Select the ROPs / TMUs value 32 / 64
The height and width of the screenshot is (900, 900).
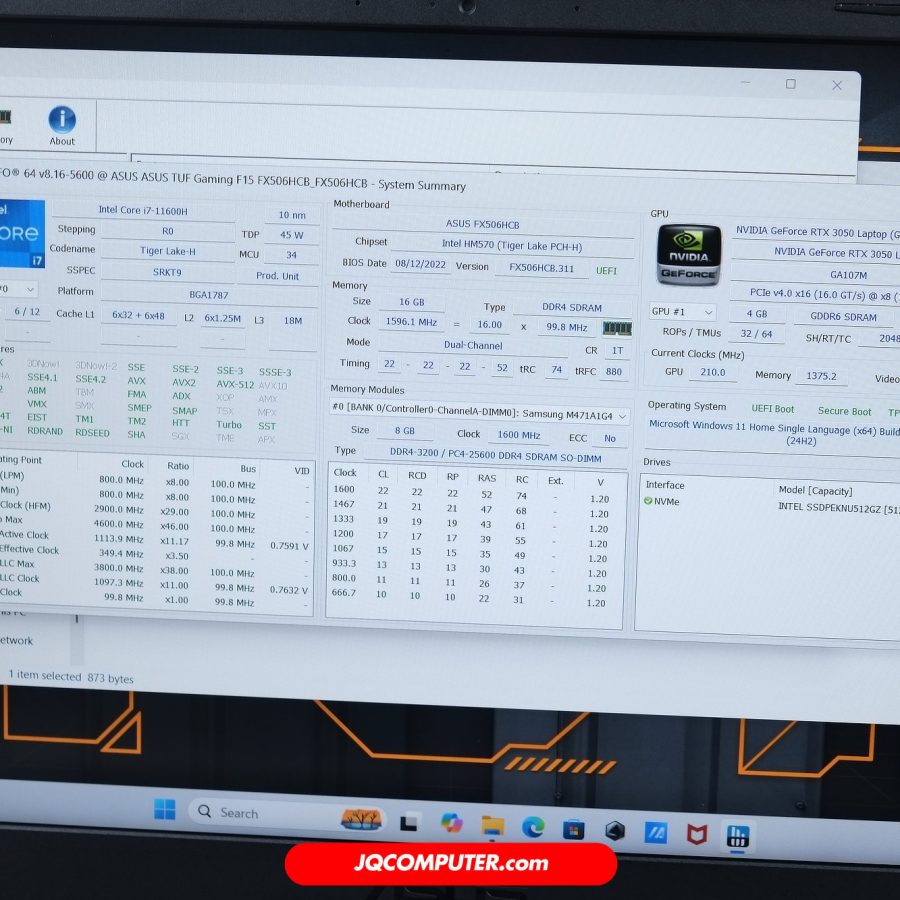(756, 333)
